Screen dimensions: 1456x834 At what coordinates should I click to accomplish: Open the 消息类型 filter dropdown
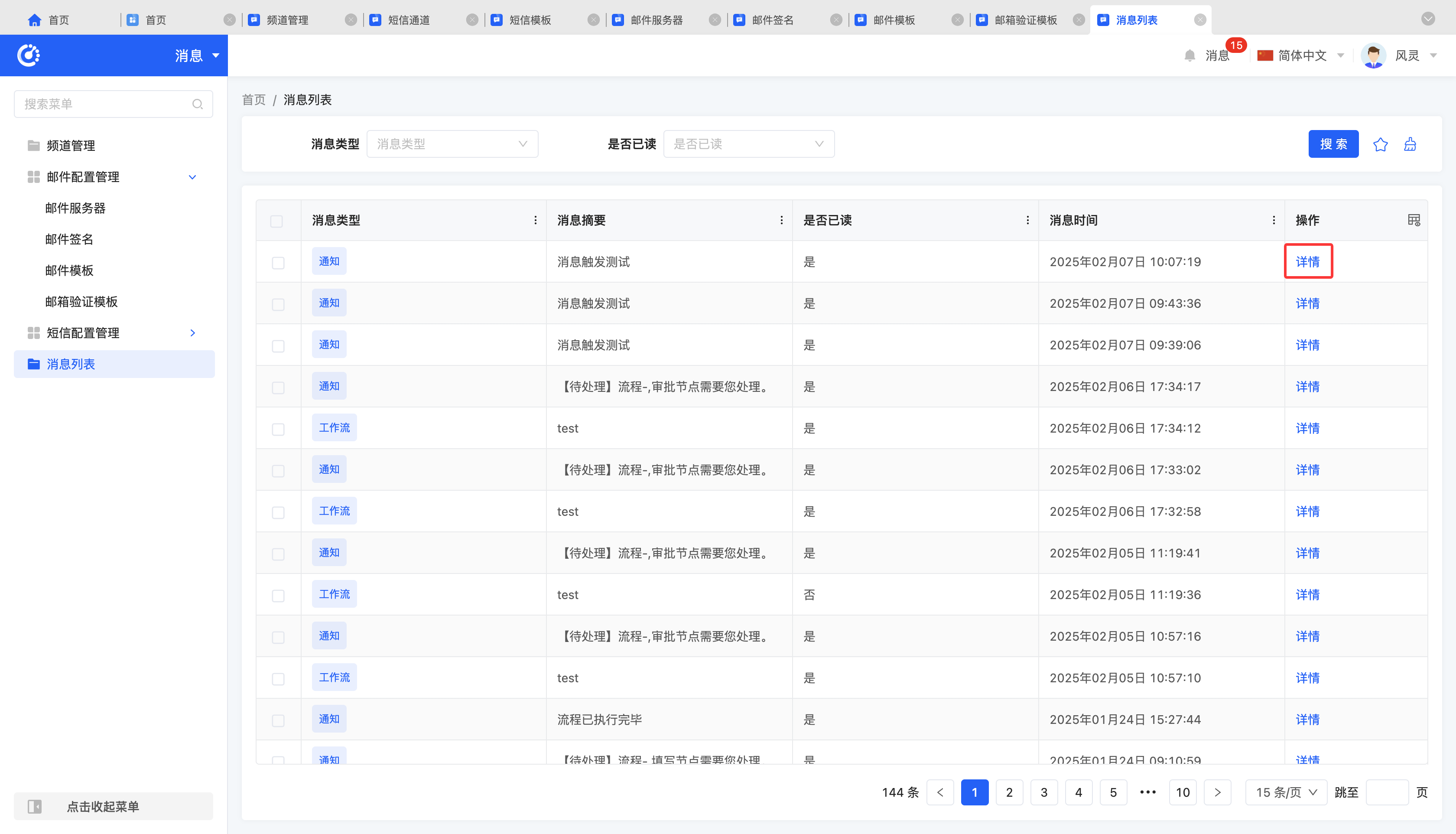point(452,144)
